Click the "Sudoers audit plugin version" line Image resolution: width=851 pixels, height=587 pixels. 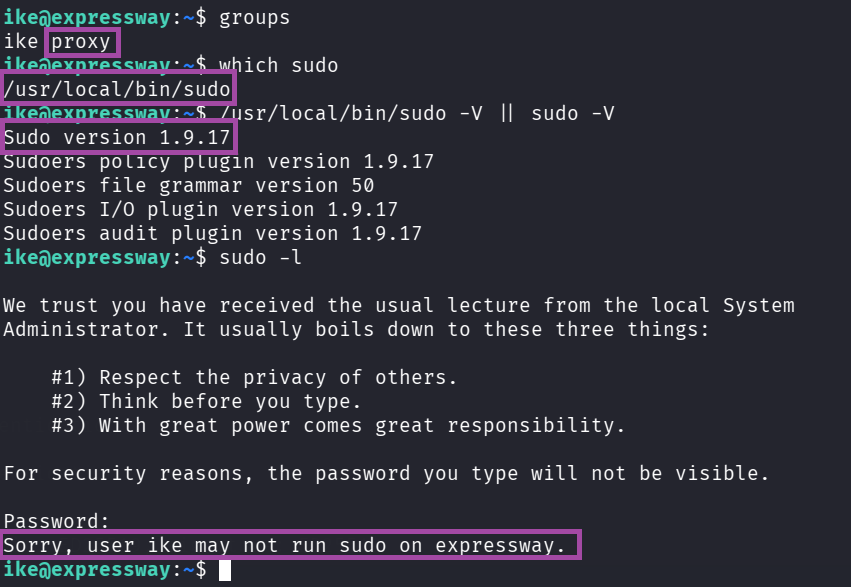pos(212,233)
